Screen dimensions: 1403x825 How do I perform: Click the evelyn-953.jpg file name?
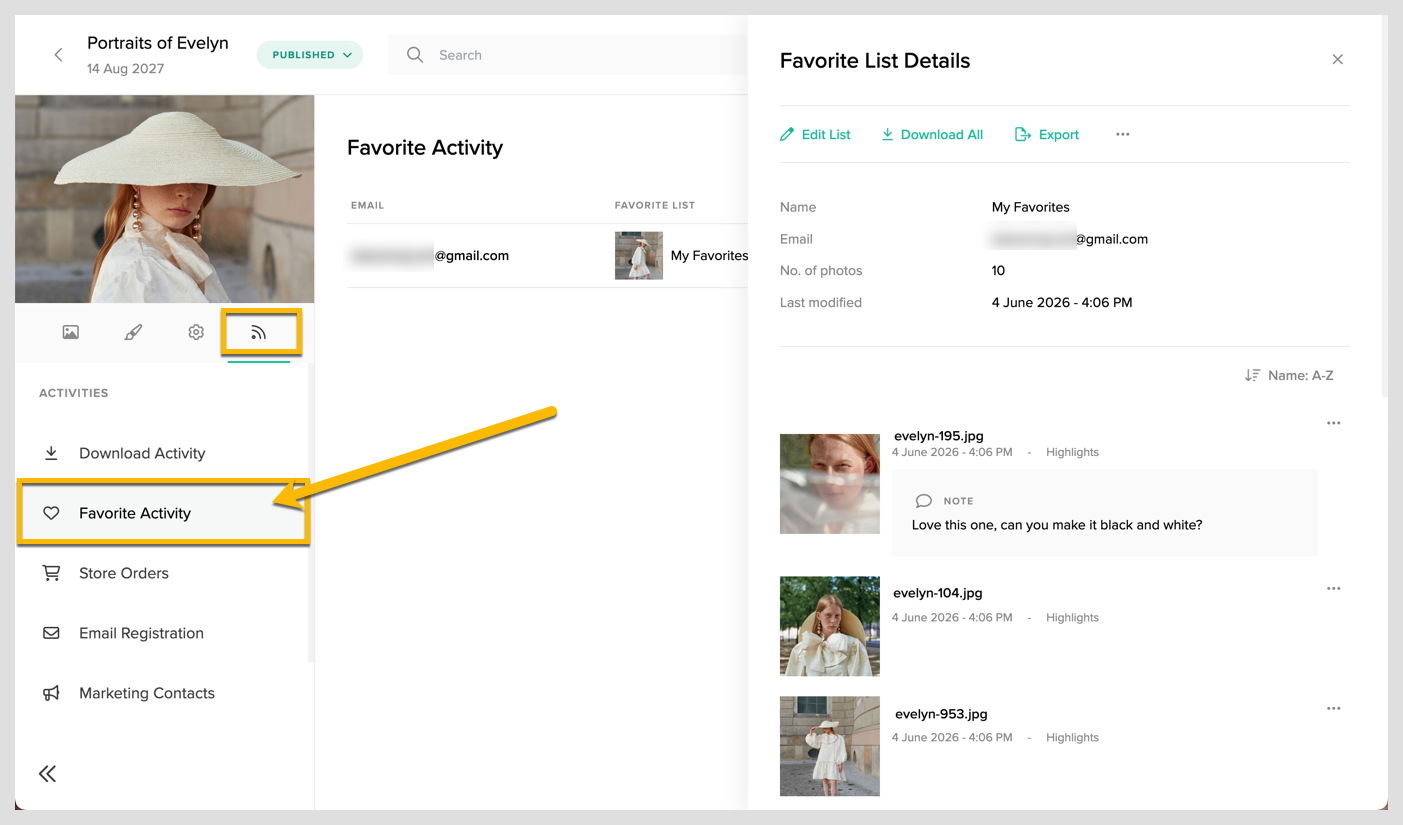pyautogui.click(x=940, y=714)
